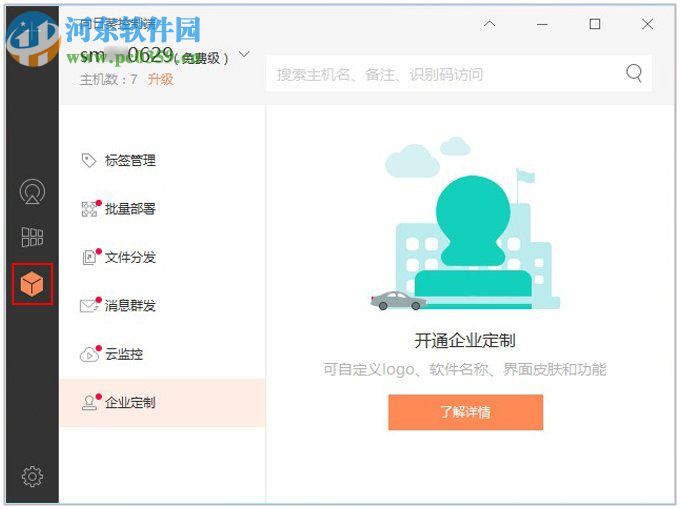The height and width of the screenshot is (509, 680).
Task: Open 文件分发 menu item
Action: pyautogui.click(x=163, y=257)
